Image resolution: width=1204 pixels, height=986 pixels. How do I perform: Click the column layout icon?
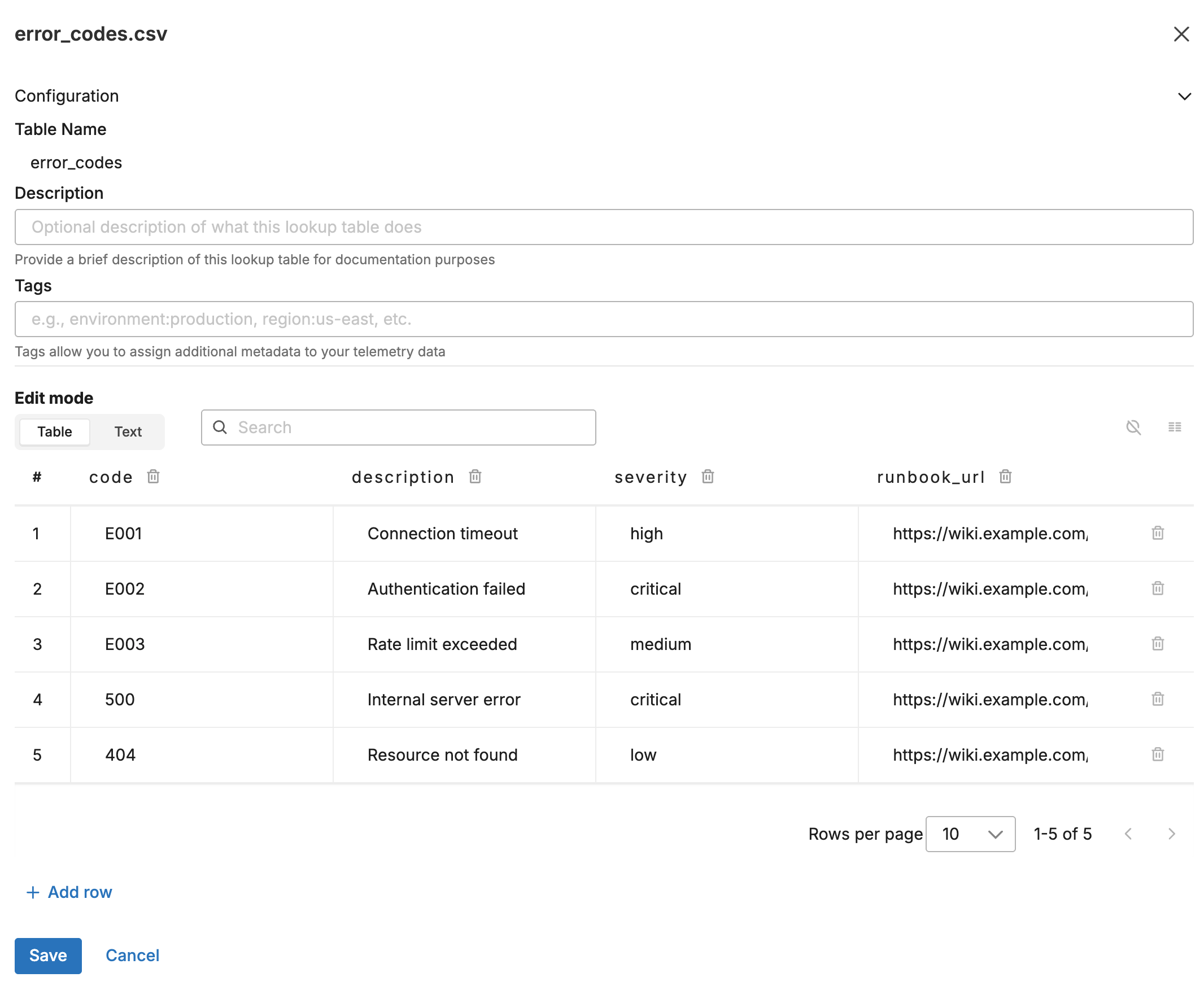(x=1175, y=427)
